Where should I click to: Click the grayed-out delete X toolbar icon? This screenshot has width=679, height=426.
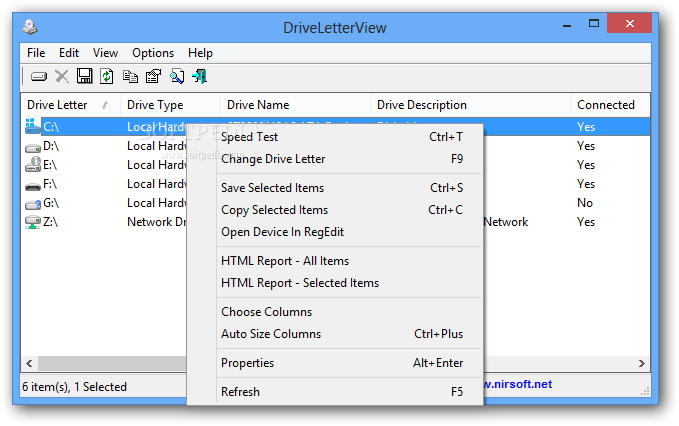point(61,77)
